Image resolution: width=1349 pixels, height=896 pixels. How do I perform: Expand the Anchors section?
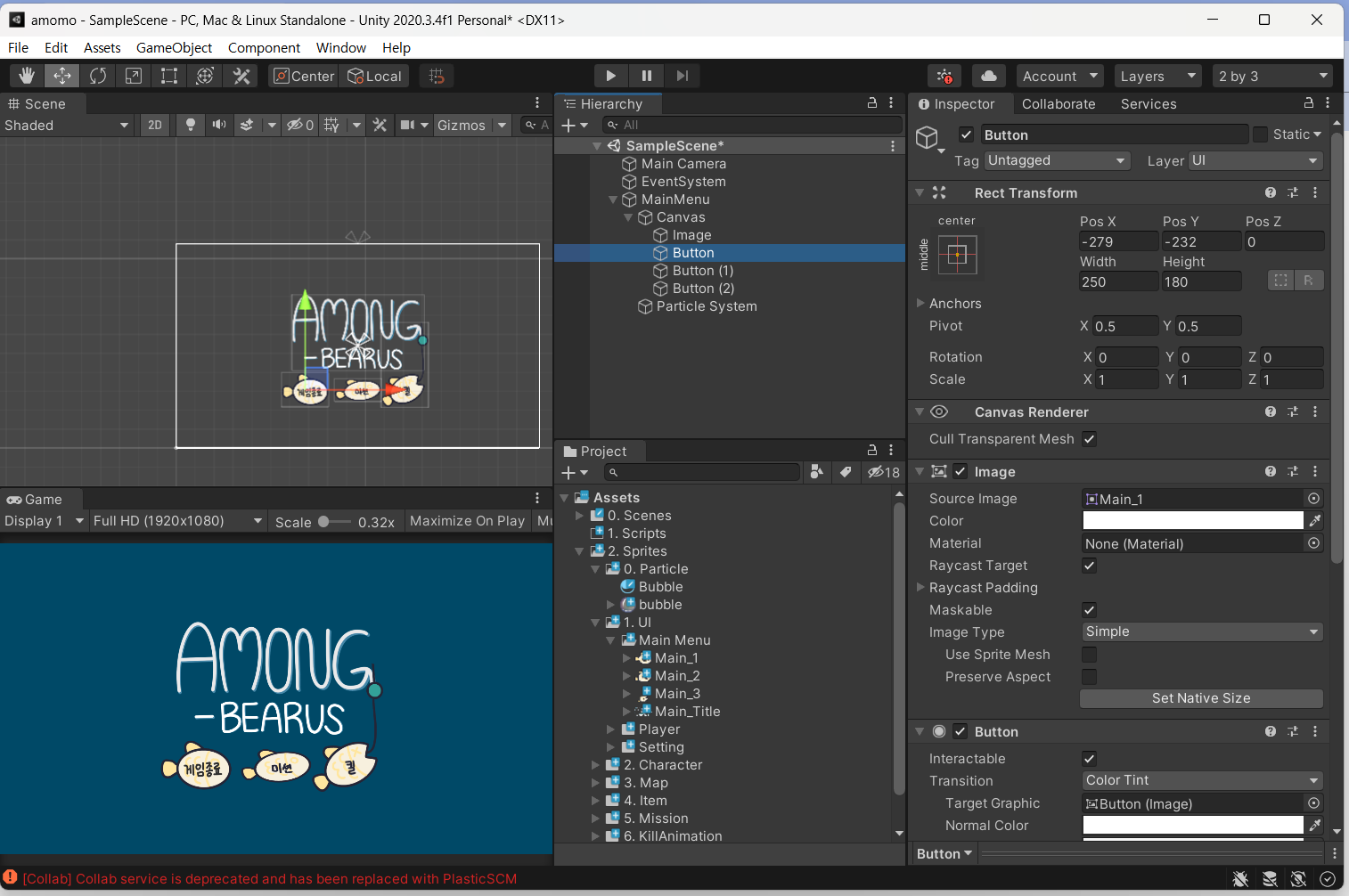[920, 304]
